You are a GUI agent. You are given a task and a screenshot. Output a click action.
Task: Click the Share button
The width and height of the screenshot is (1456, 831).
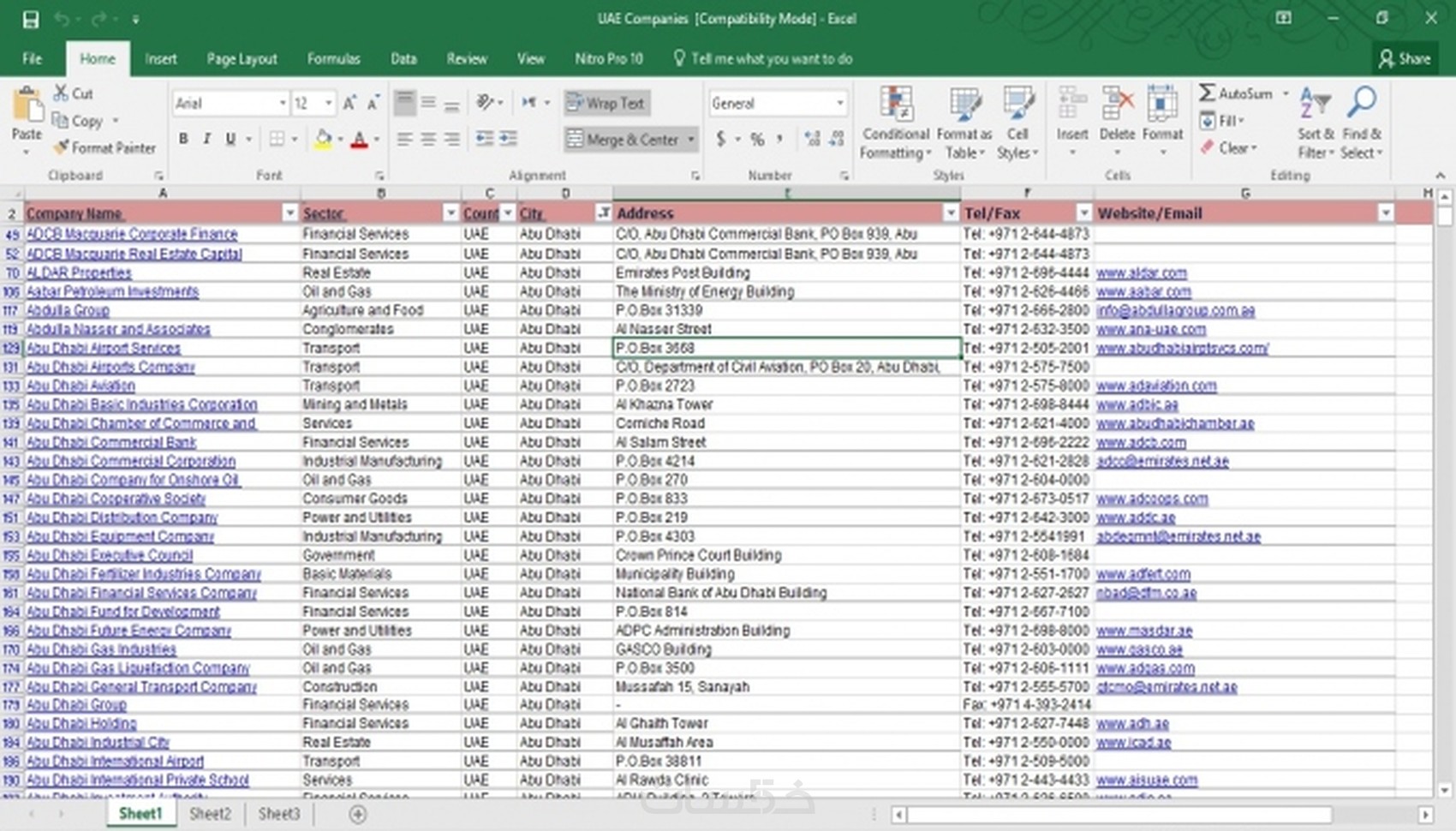(1405, 58)
